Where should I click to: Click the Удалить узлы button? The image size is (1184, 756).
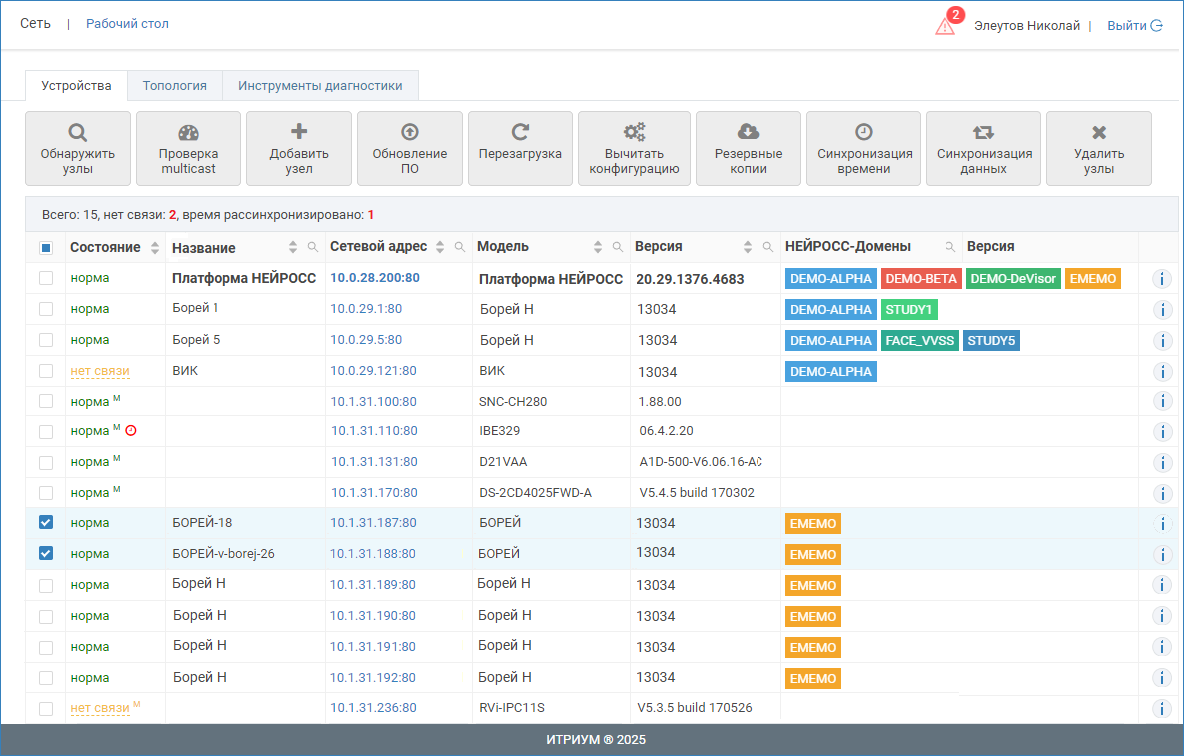1099,149
